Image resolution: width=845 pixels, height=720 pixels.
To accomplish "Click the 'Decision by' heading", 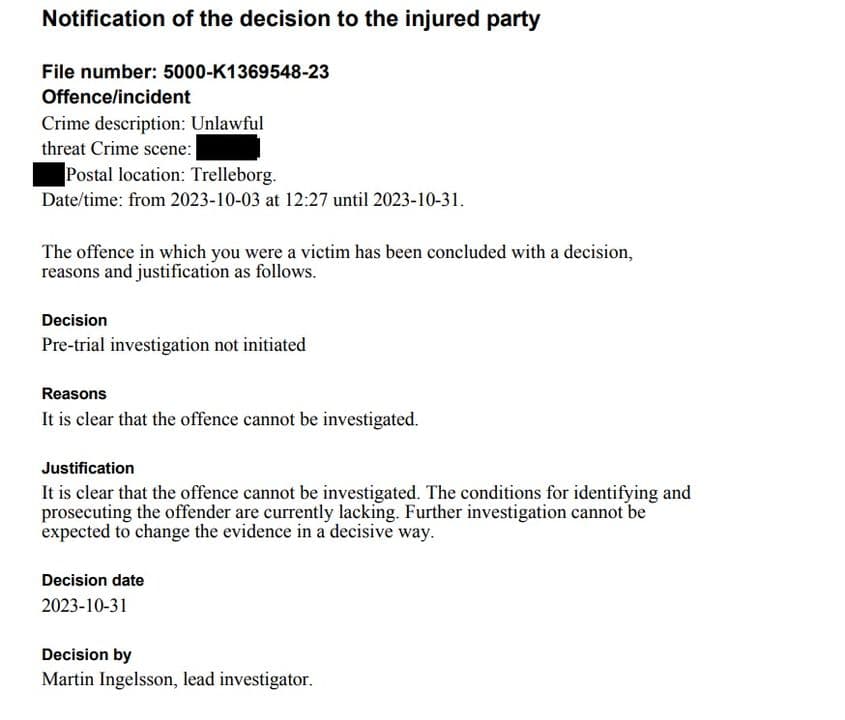I will point(87,654).
